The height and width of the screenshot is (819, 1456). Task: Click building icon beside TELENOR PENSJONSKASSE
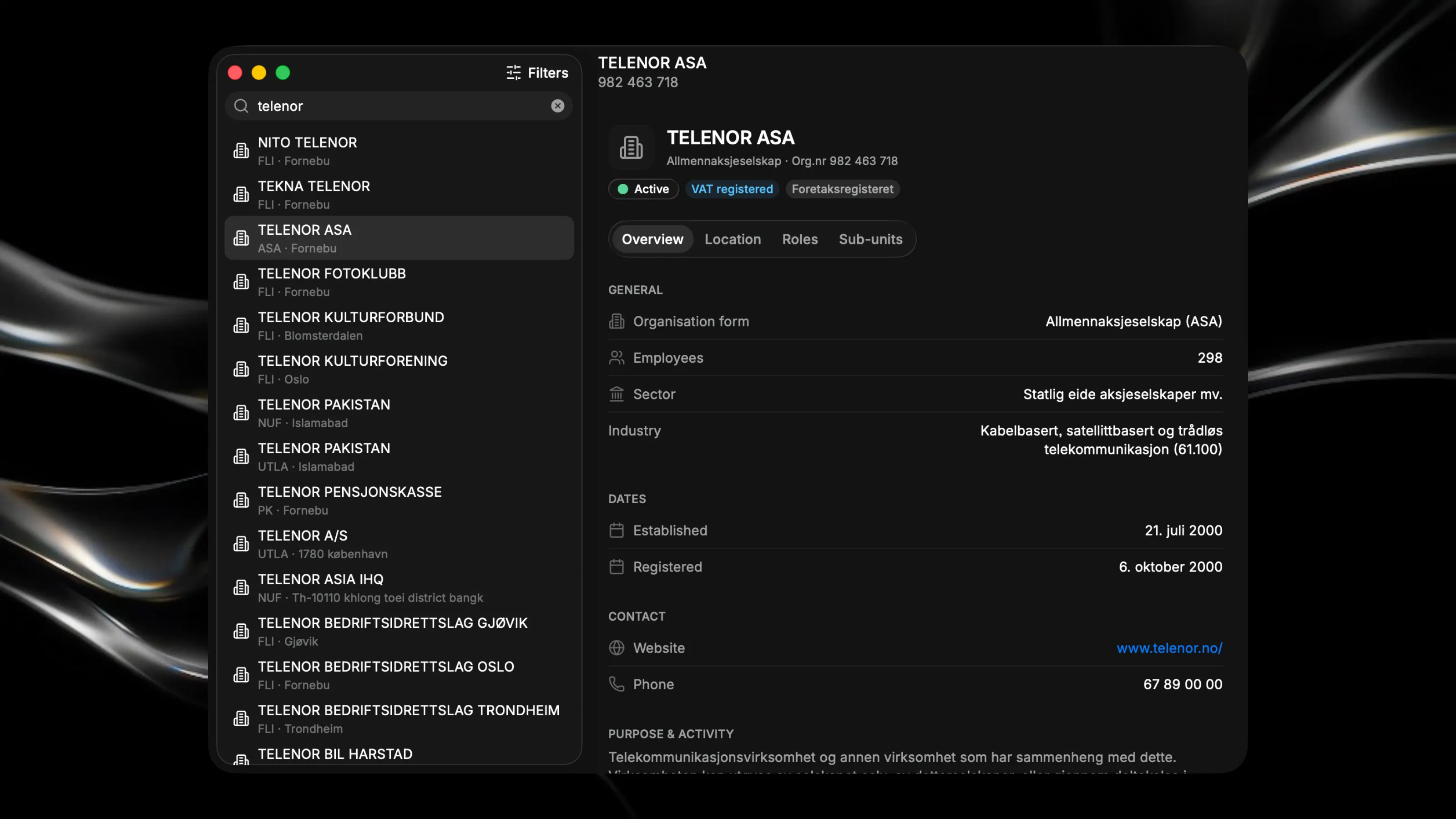pos(241,500)
